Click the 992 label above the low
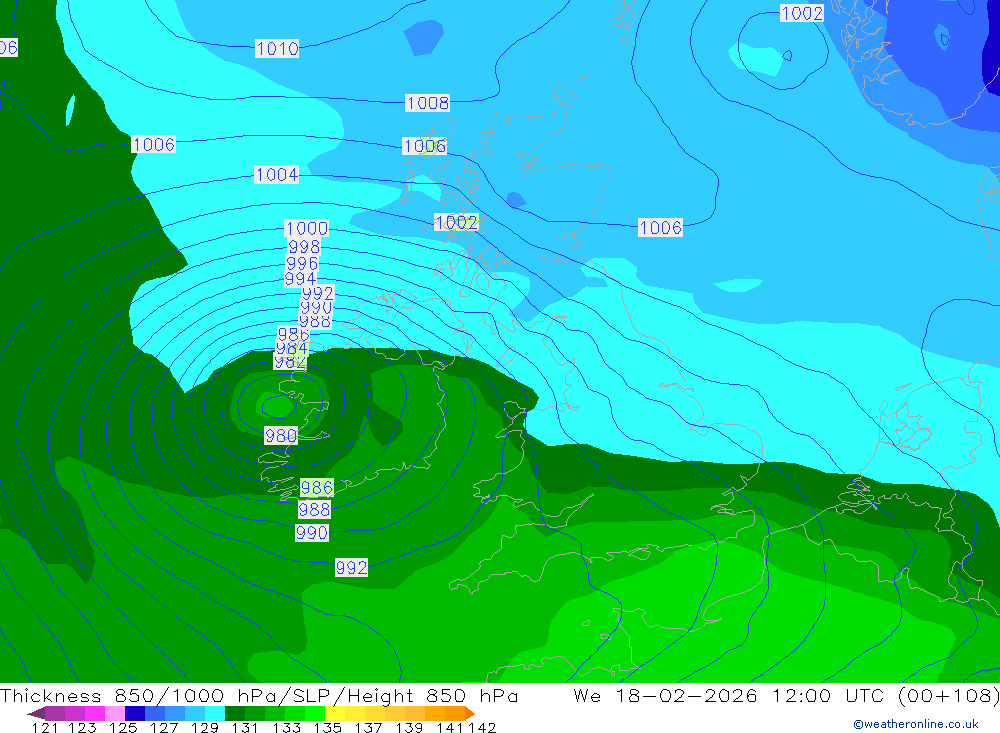 [x=318, y=293]
